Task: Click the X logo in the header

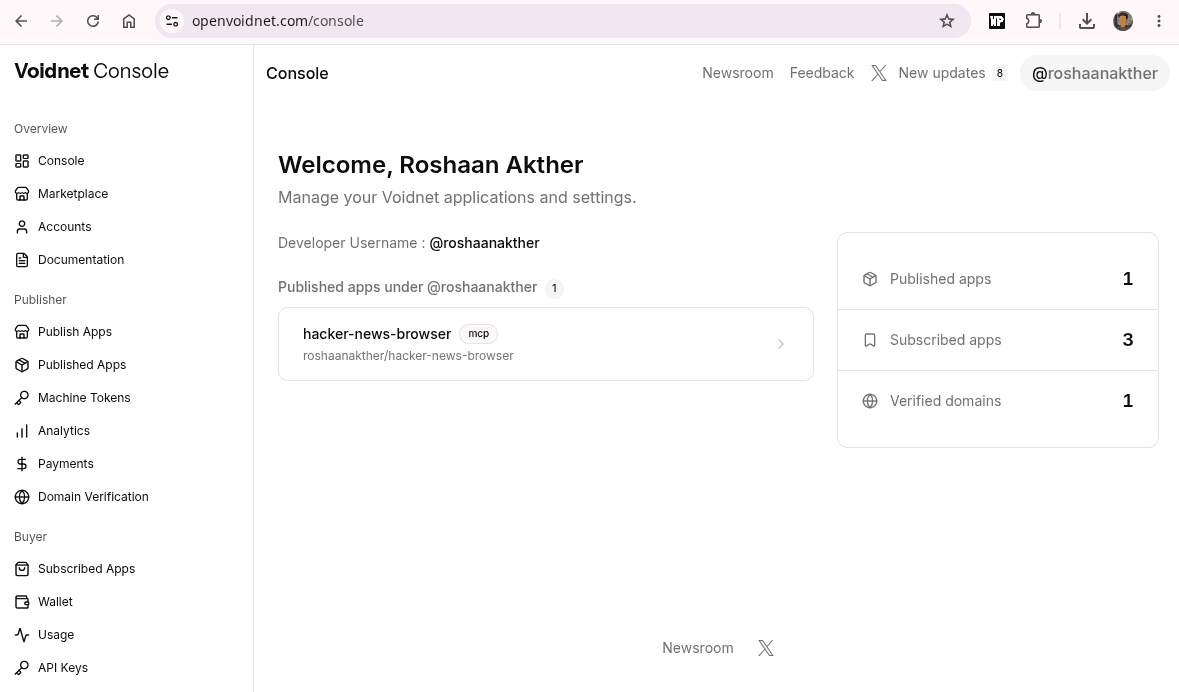Action: point(878,73)
